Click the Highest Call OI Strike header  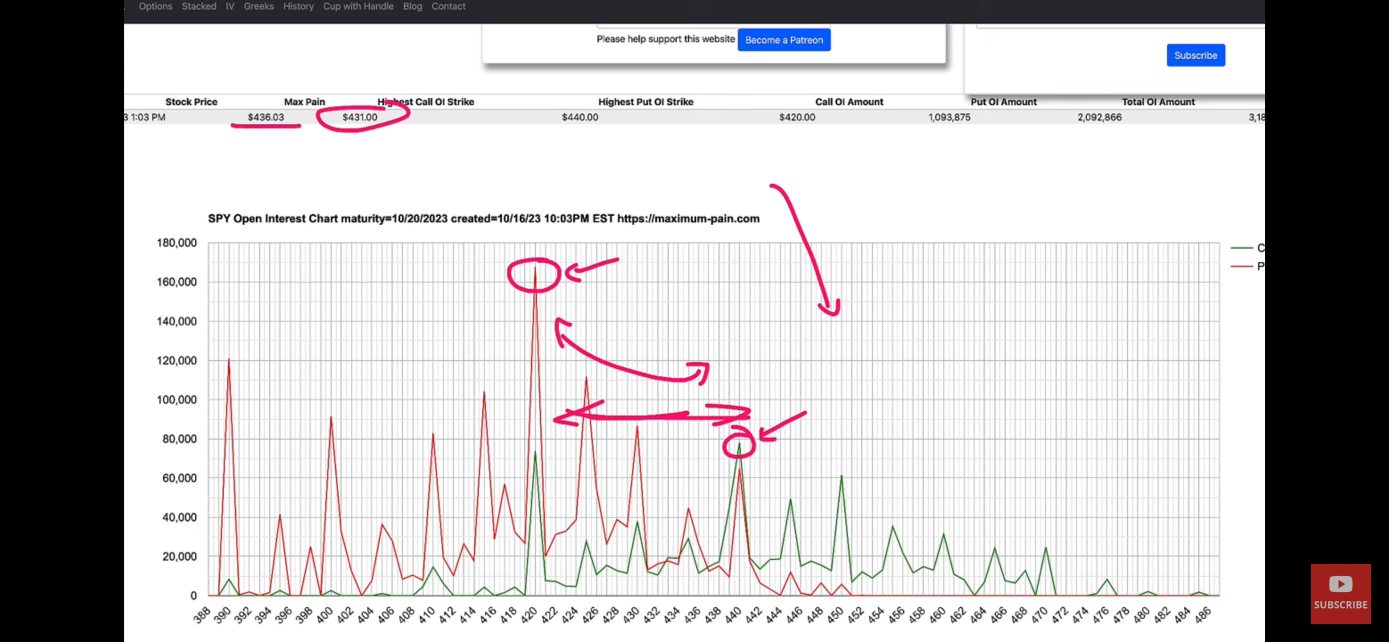426,102
